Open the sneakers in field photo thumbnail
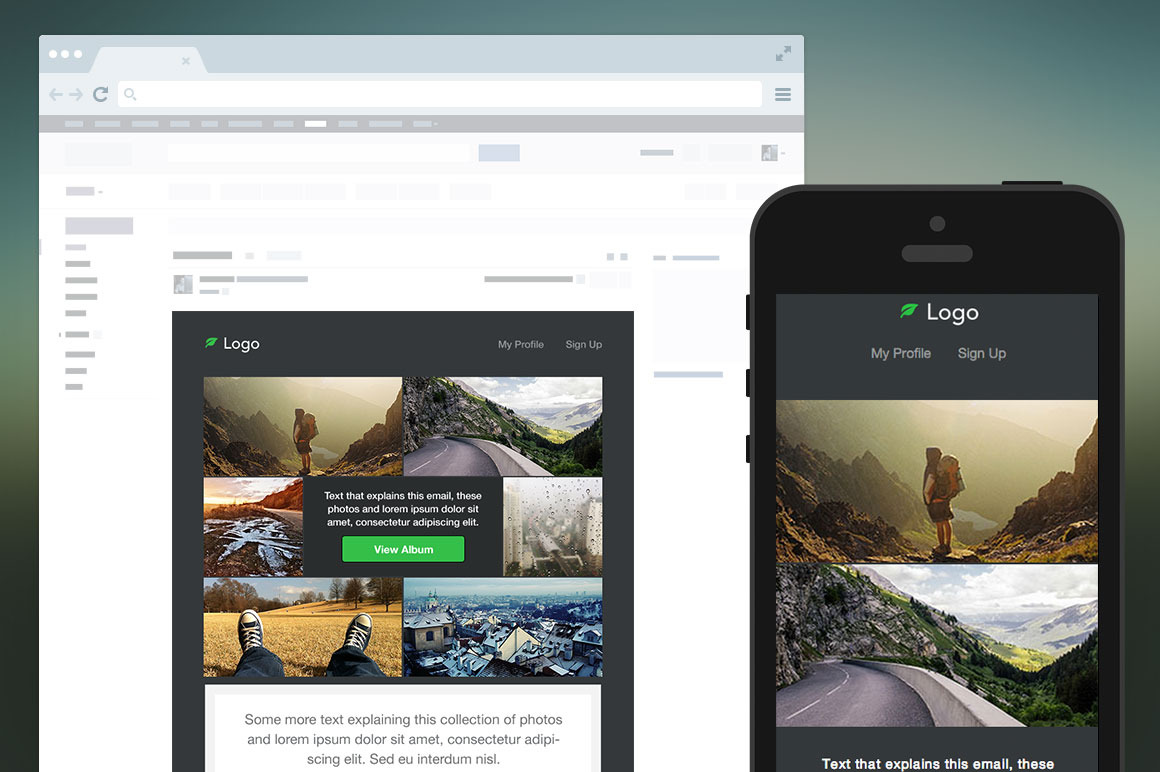Image resolution: width=1160 pixels, height=772 pixels. point(303,627)
